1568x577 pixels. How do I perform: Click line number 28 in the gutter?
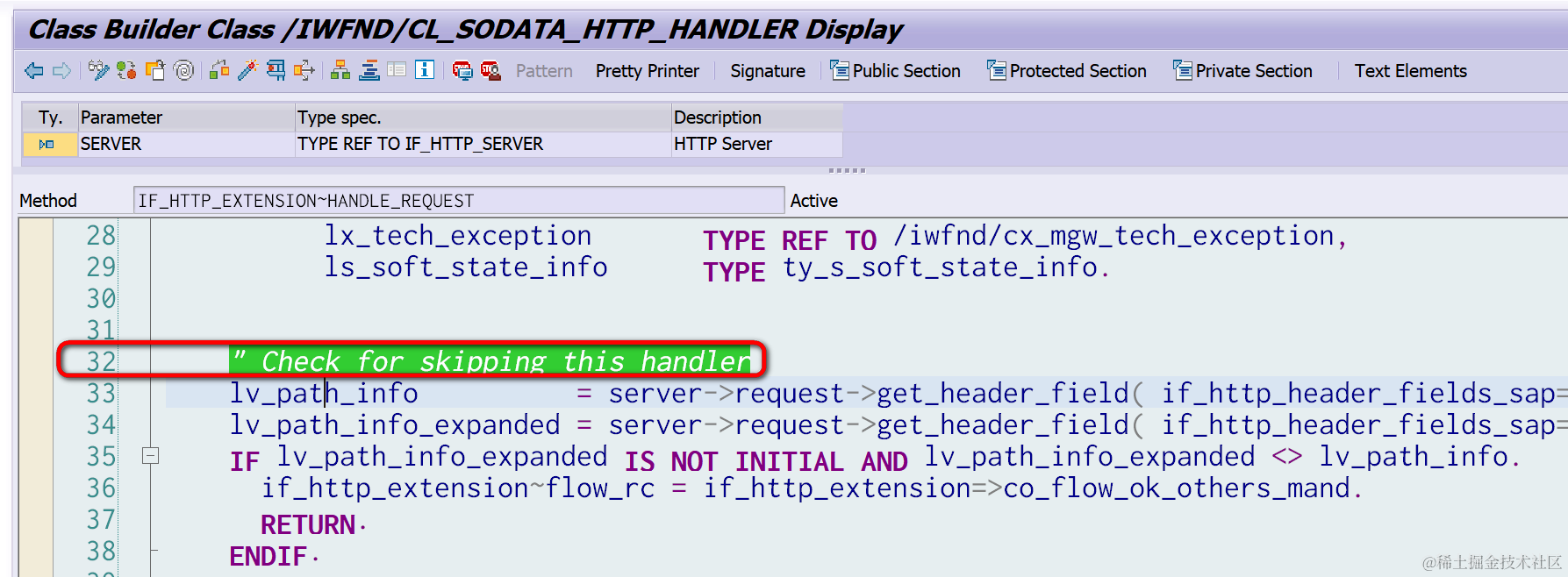[x=101, y=235]
